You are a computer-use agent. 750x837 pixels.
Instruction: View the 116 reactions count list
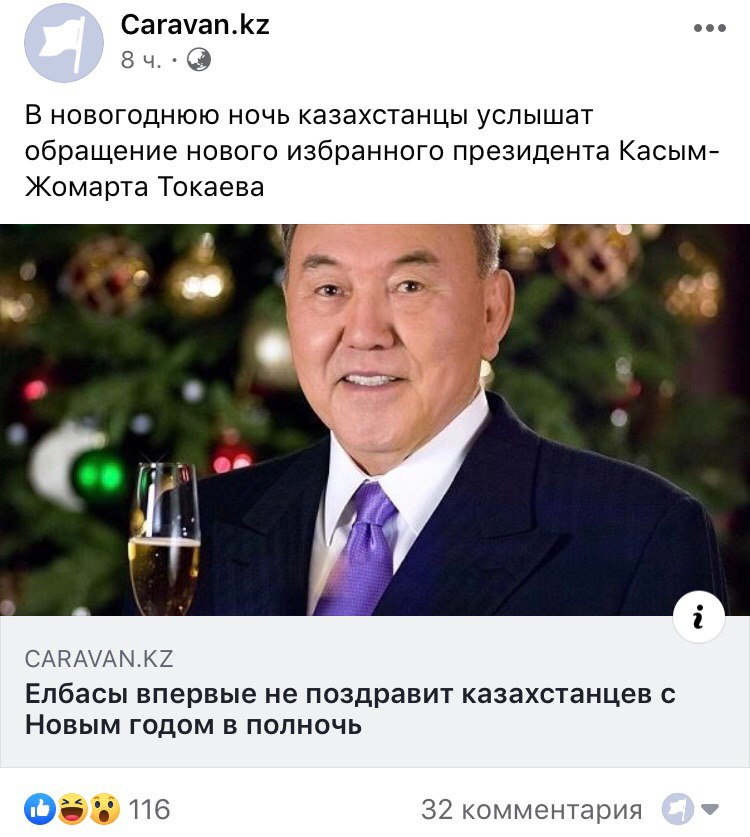(149, 809)
